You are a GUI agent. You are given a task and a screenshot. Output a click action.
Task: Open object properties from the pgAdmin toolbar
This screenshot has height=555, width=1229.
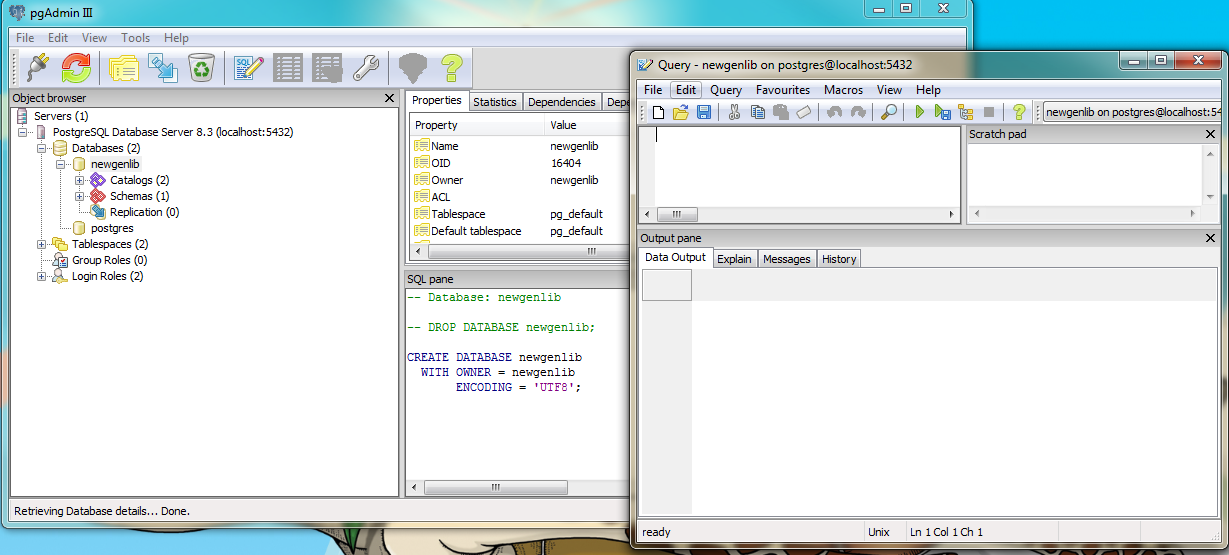(124, 68)
